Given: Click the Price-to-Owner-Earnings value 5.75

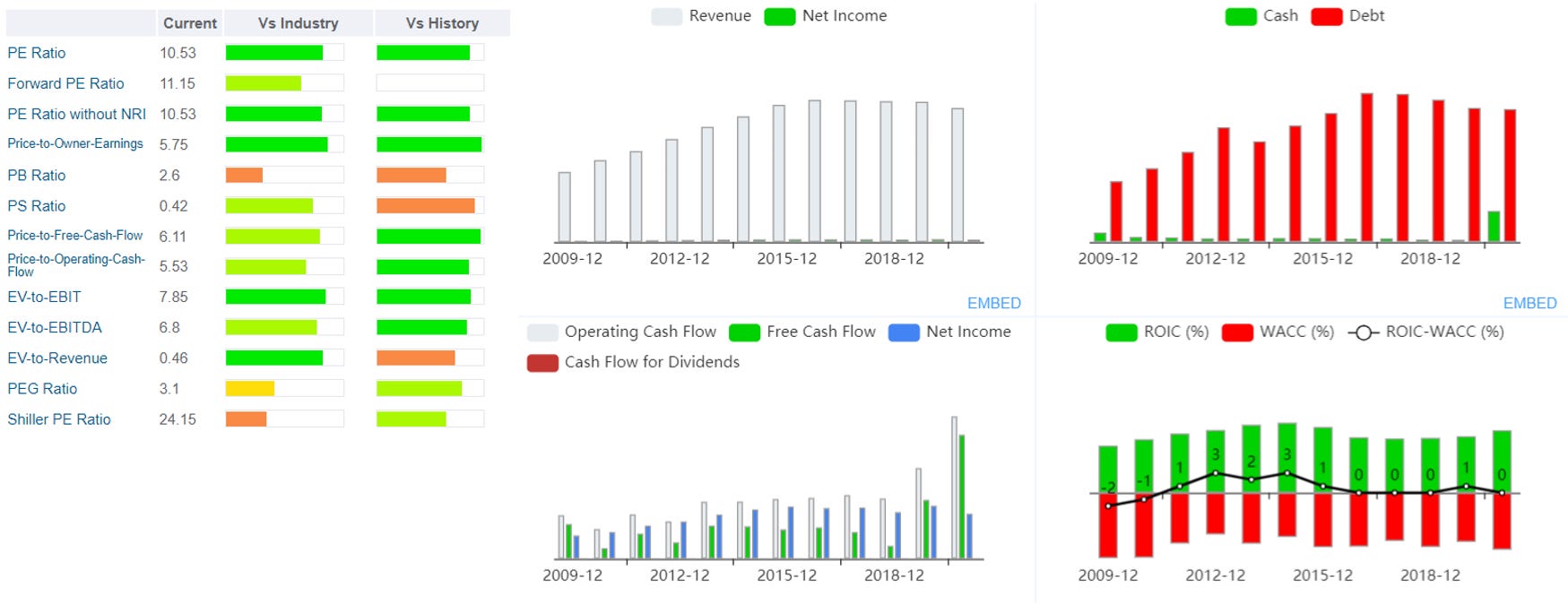Looking at the screenshot, I should tap(174, 144).
